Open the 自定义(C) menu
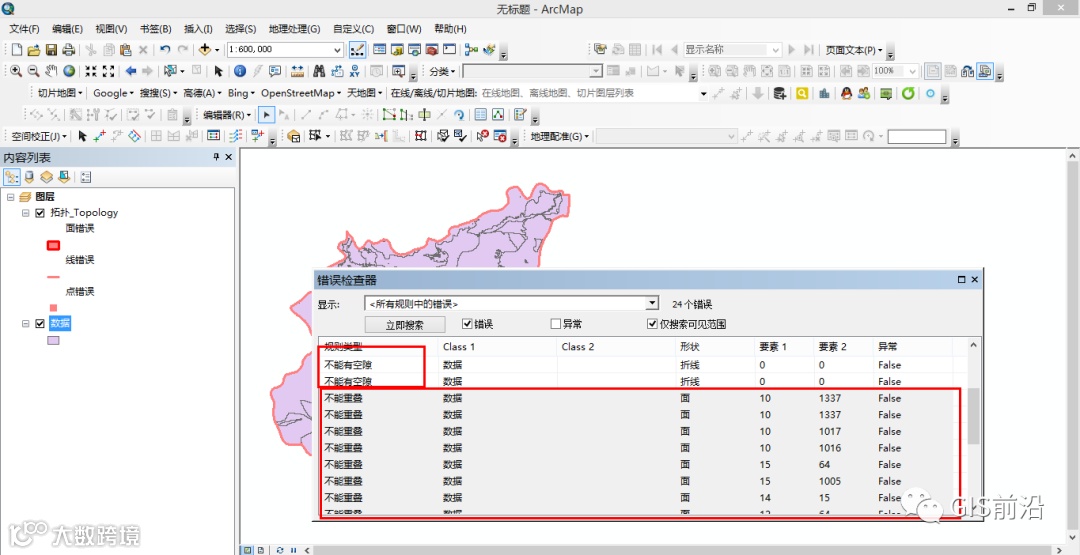 [x=353, y=29]
